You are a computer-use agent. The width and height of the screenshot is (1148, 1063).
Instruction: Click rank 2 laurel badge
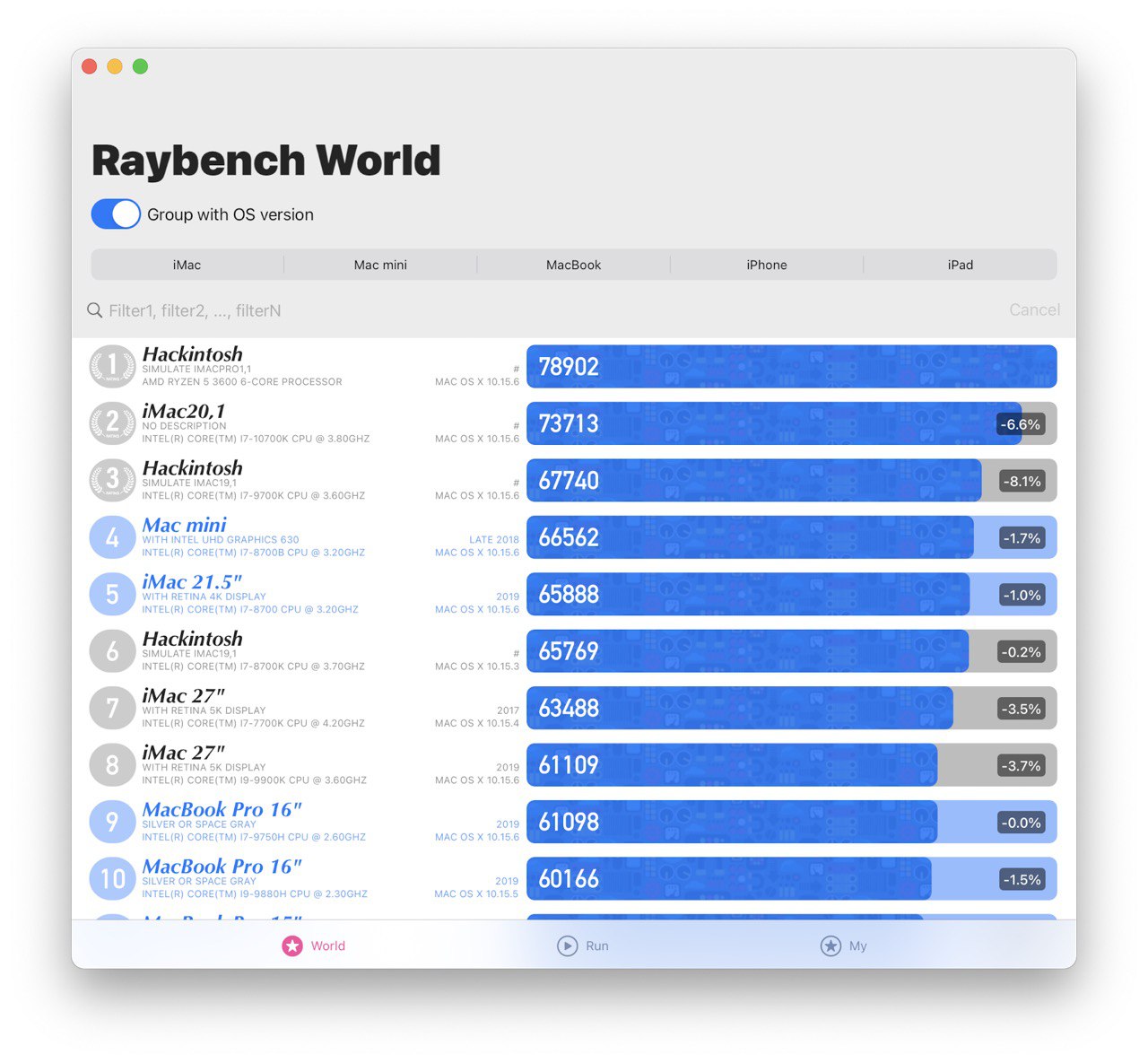112,423
